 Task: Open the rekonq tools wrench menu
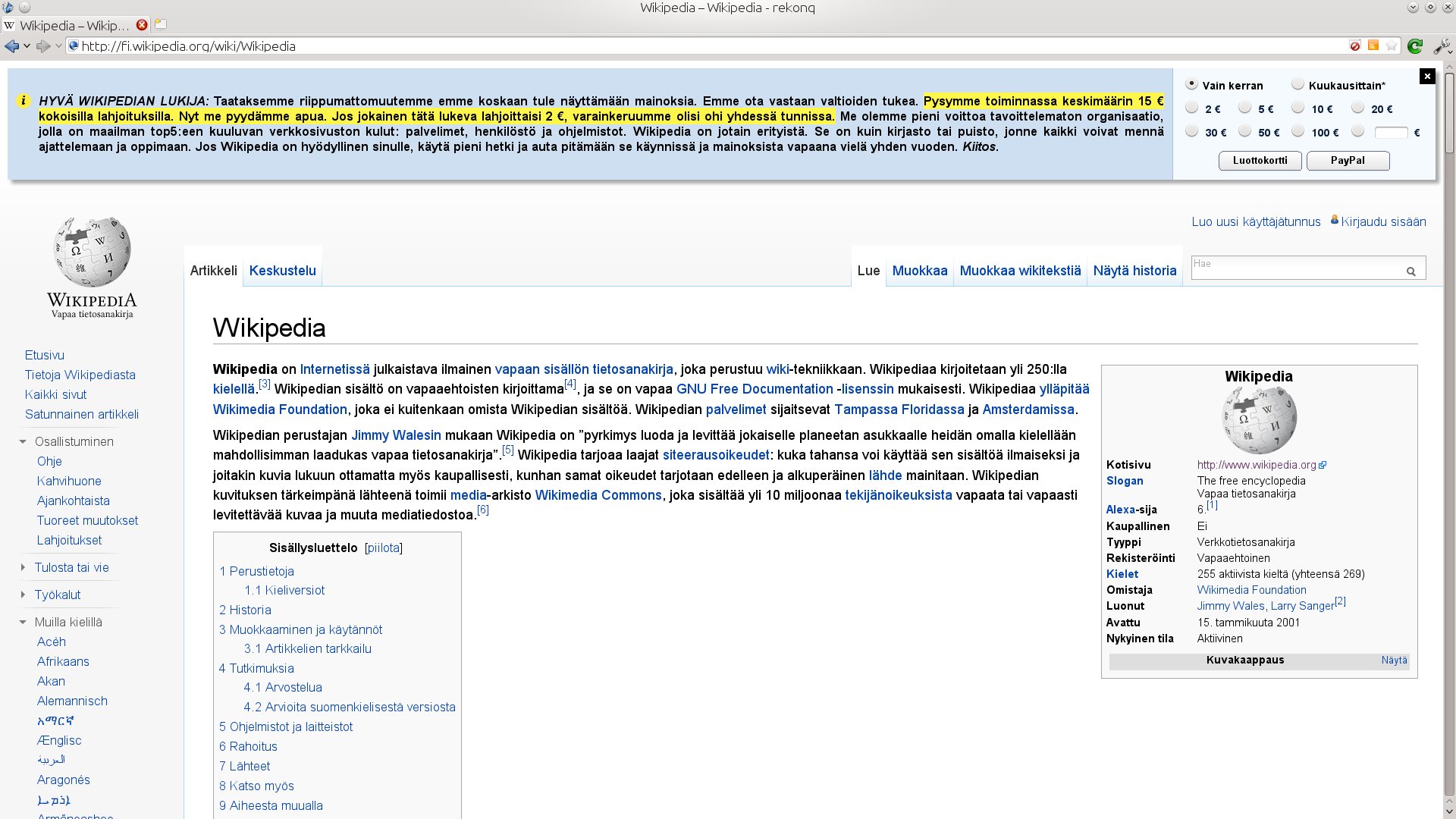(x=1441, y=46)
